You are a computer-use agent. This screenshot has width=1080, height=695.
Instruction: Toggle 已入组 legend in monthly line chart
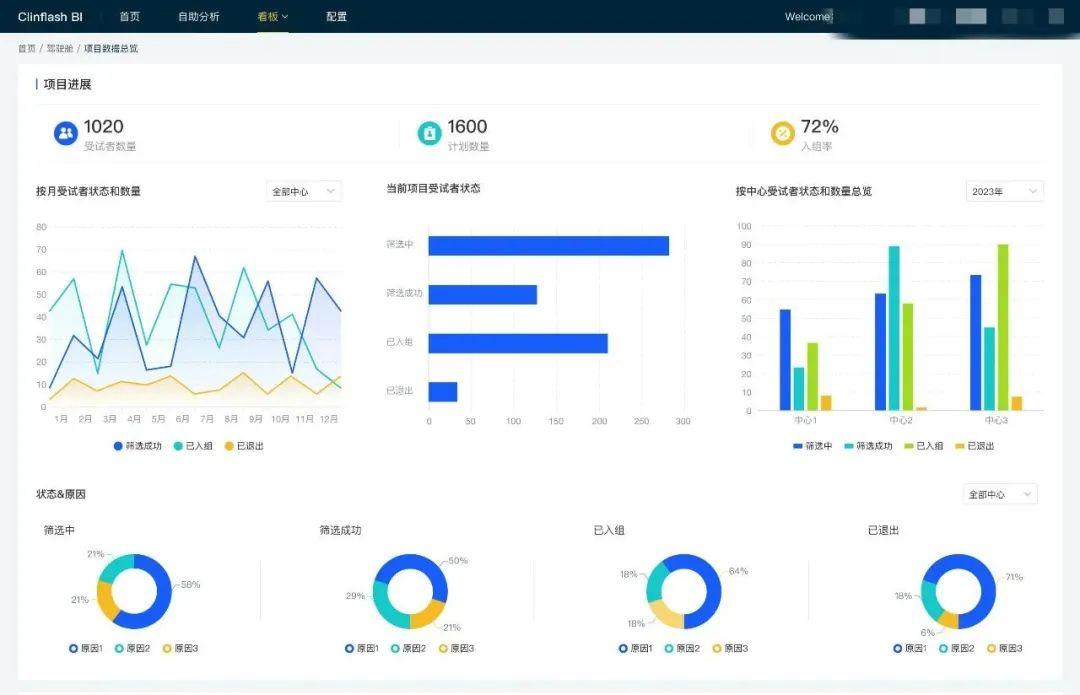click(x=194, y=446)
